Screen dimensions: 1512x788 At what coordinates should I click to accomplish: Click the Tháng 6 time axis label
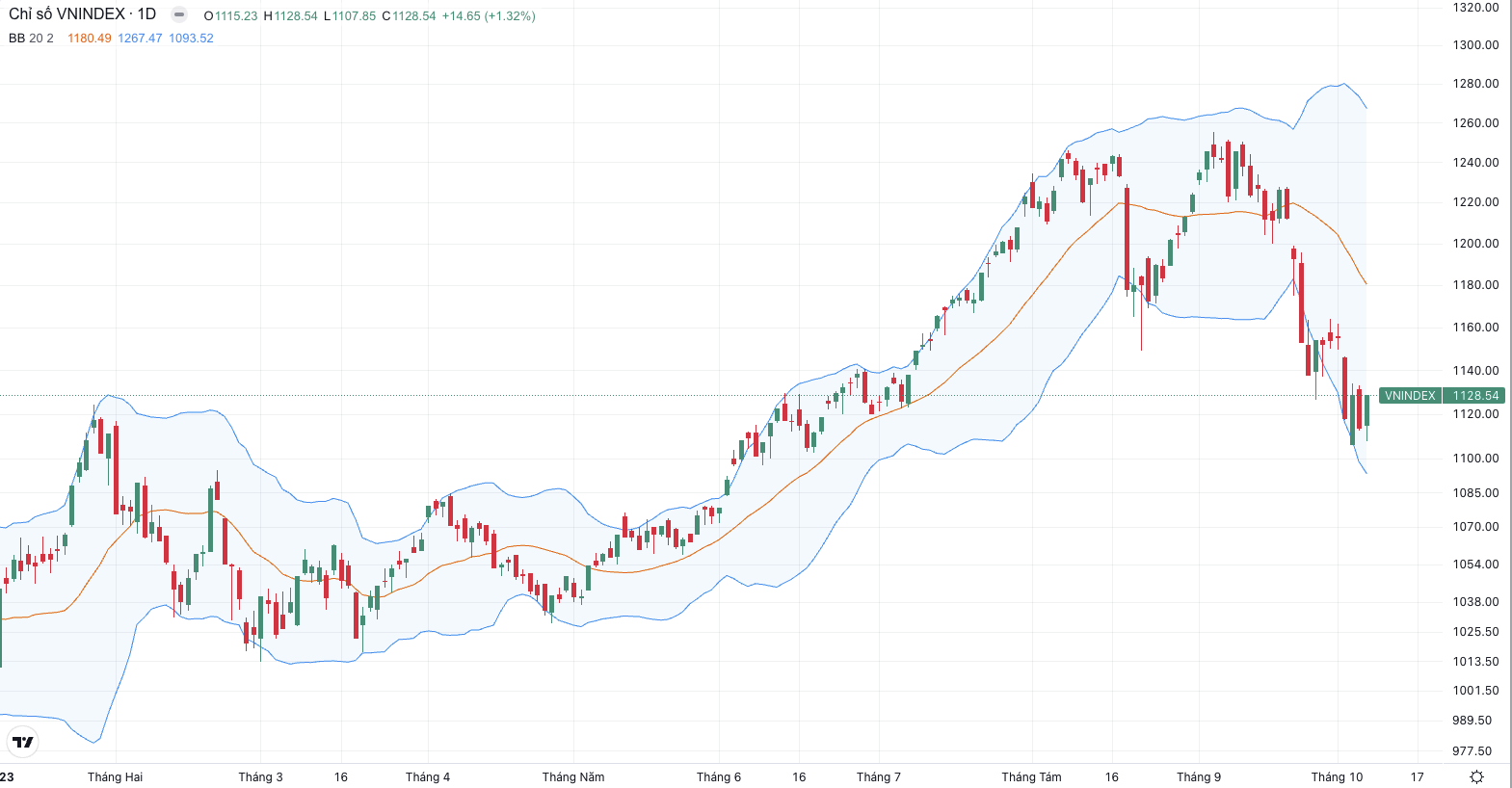(719, 777)
